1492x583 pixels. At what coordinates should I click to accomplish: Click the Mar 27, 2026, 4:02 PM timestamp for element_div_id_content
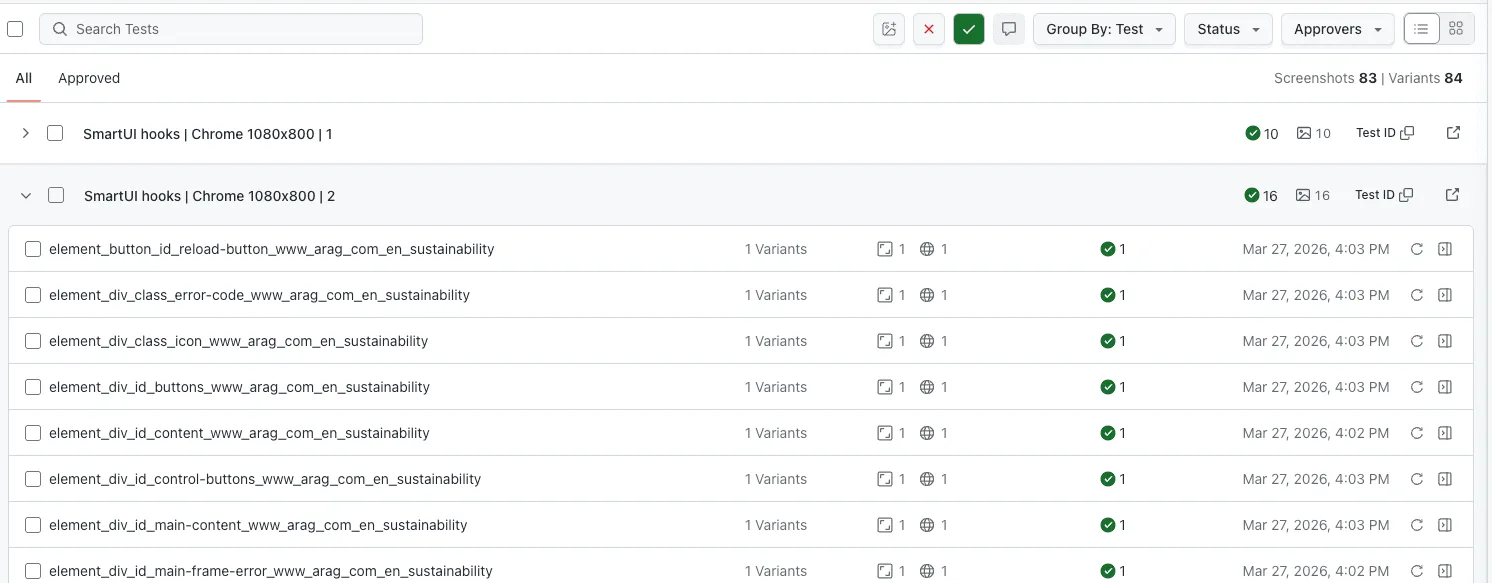[1316, 433]
